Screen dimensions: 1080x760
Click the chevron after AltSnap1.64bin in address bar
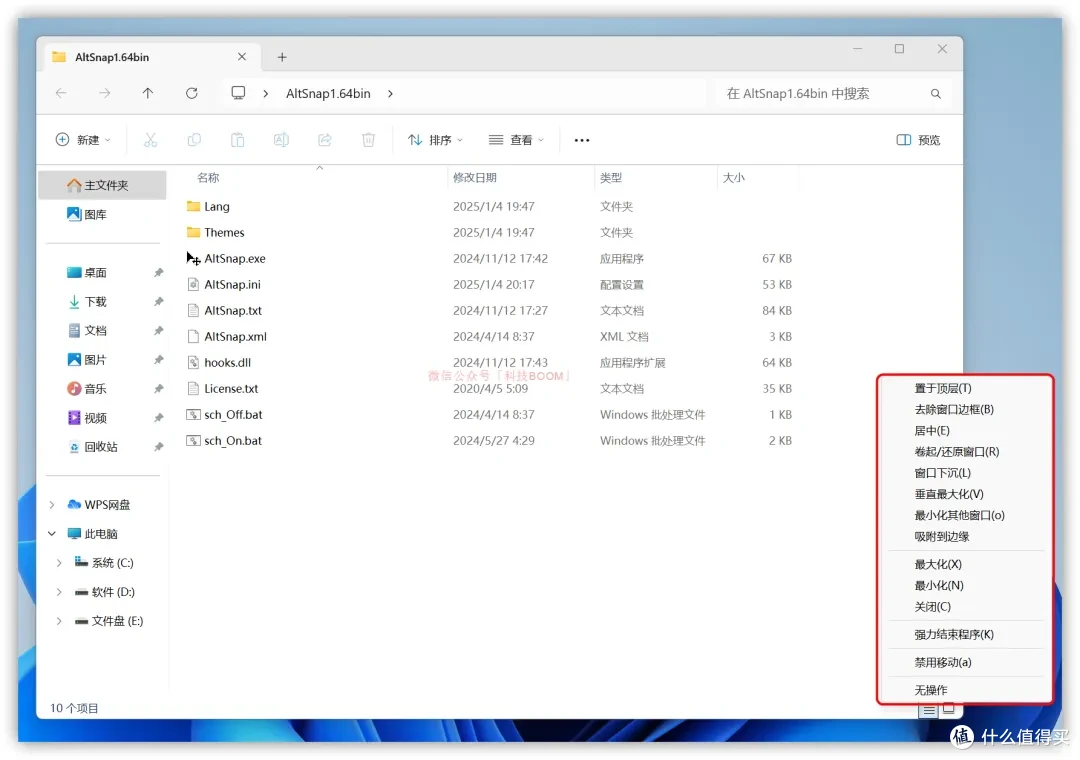pyautogui.click(x=391, y=94)
